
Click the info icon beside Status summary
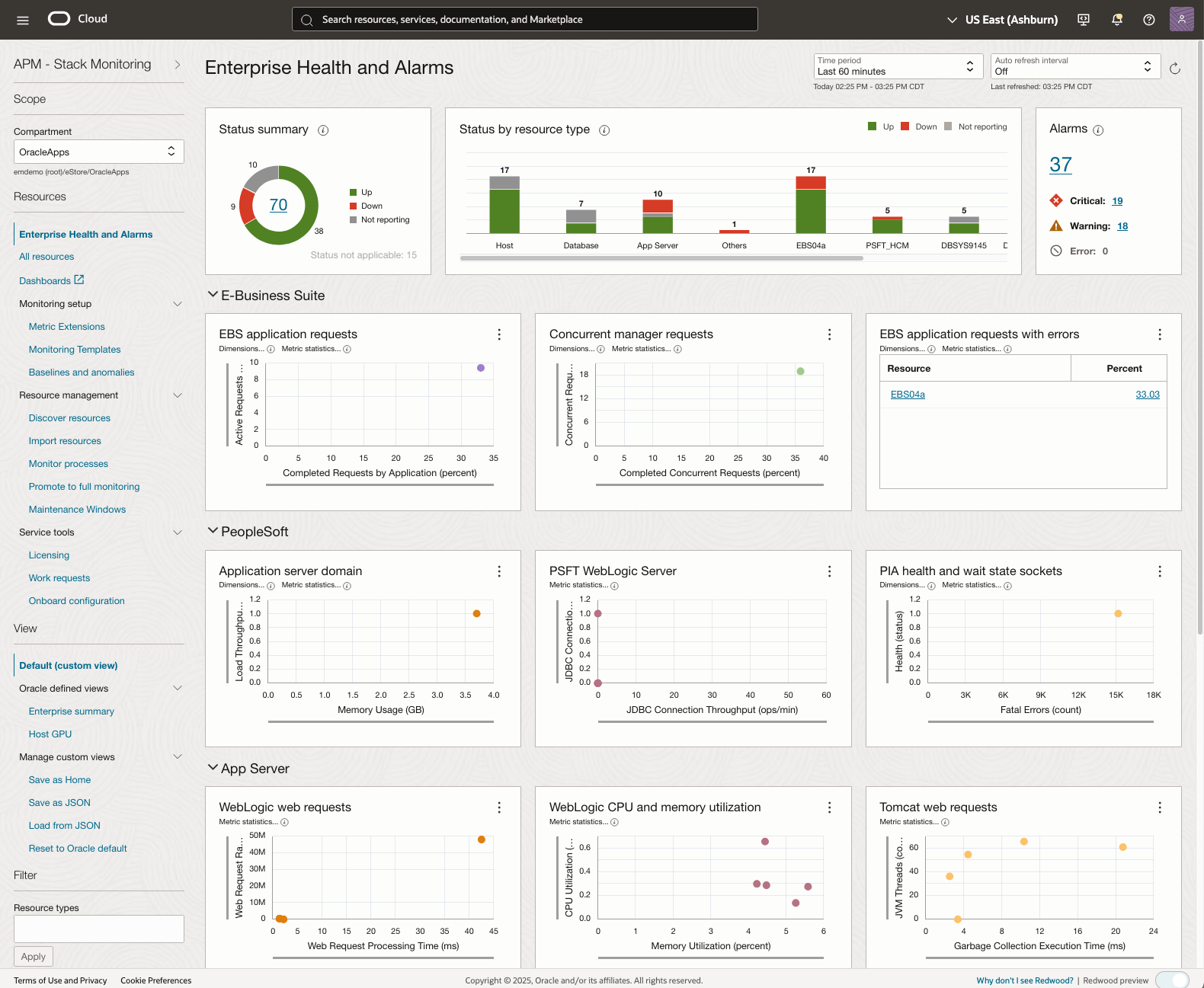(323, 130)
